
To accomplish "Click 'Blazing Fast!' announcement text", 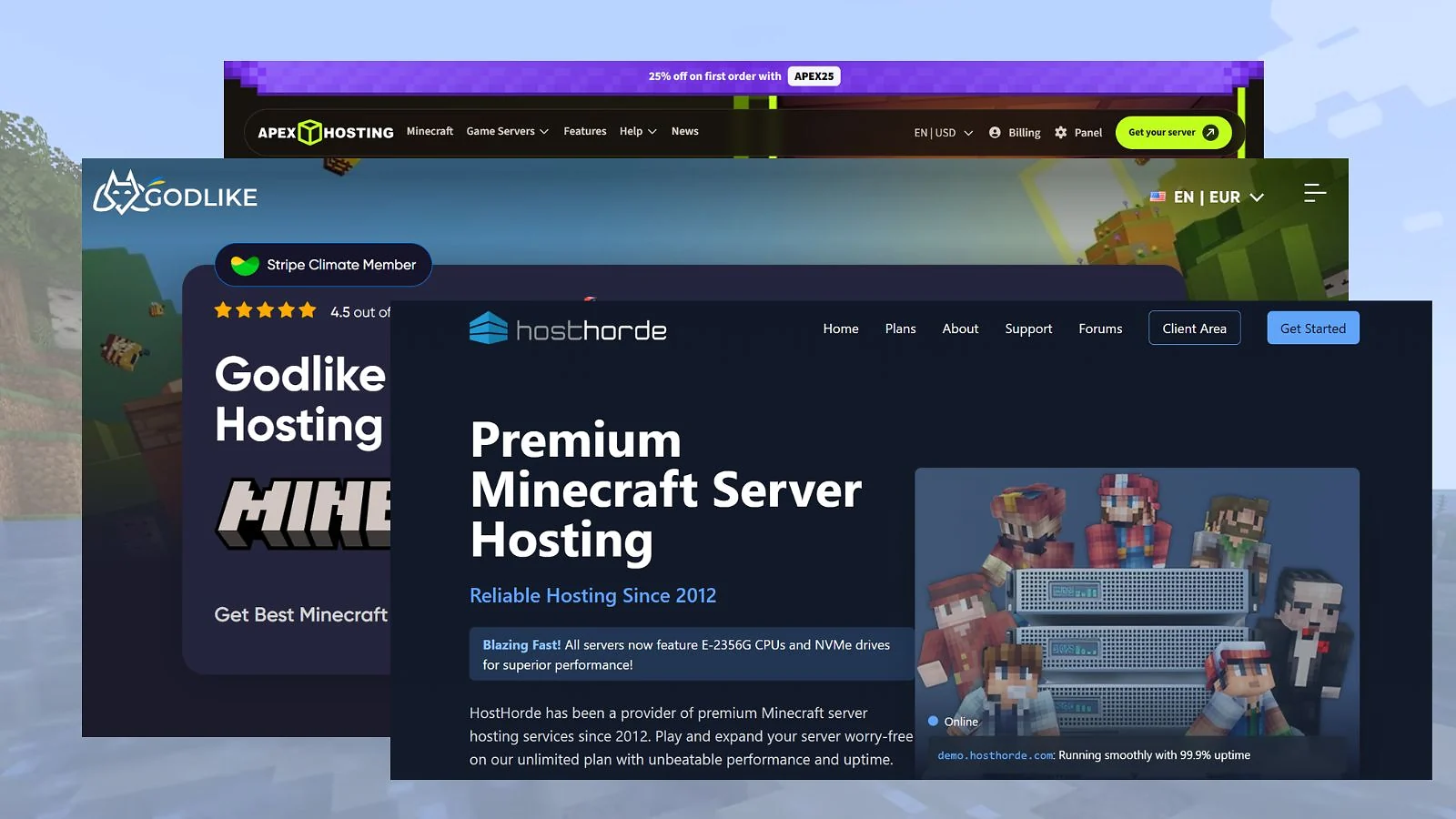I will (x=521, y=644).
